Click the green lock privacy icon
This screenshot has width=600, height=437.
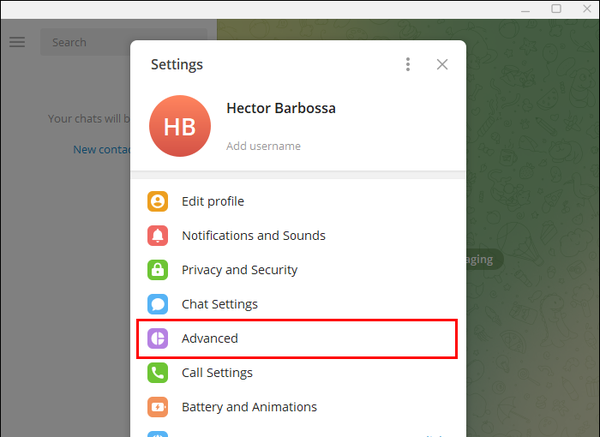click(x=158, y=270)
